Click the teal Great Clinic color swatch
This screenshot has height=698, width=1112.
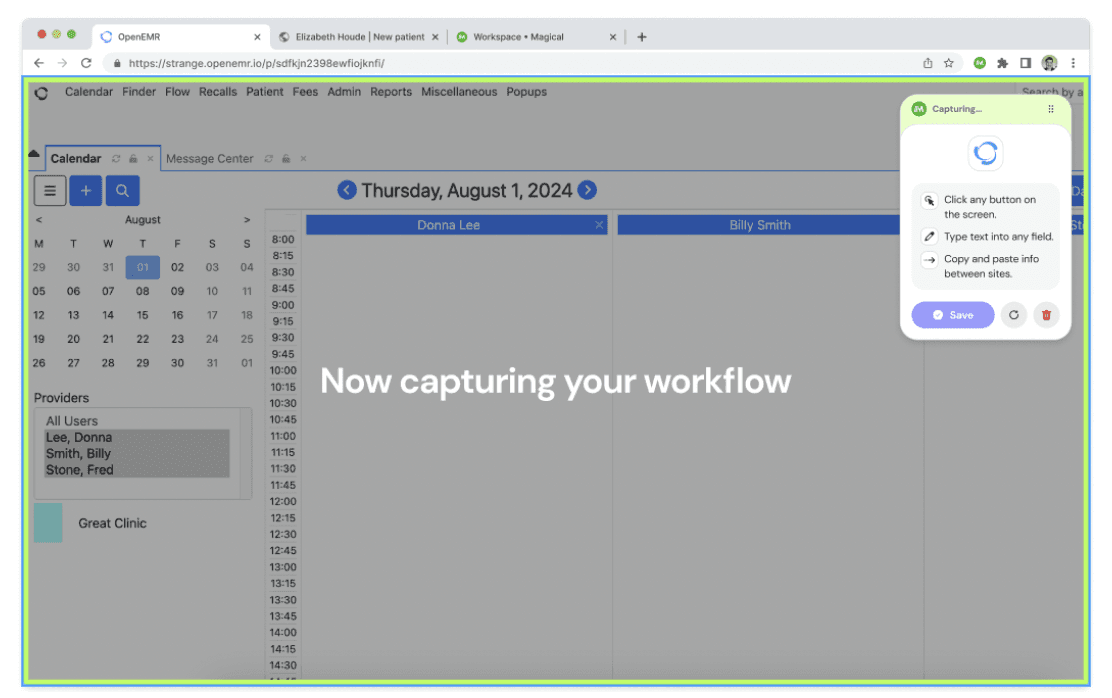(48, 523)
